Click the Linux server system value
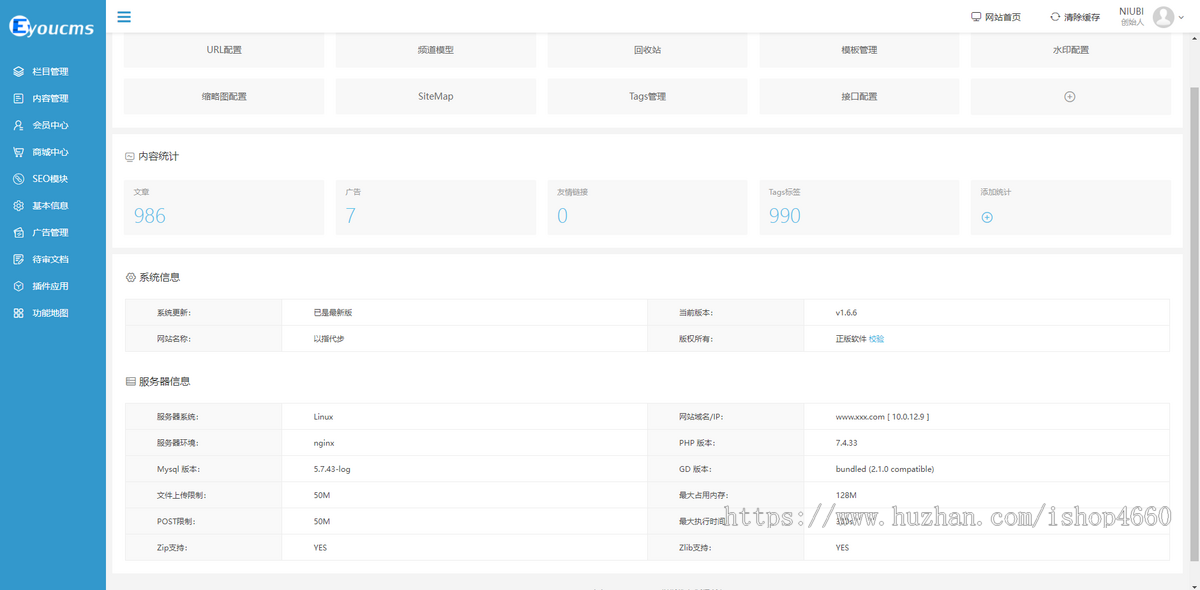This screenshot has height=590, width=1200. click(323, 417)
